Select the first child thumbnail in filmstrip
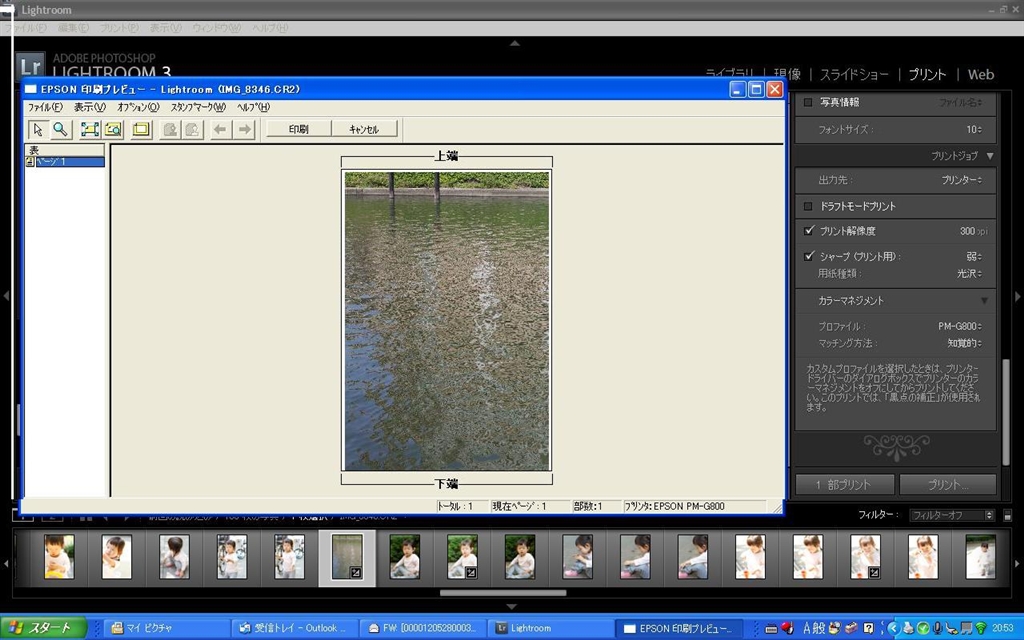Image resolution: width=1024 pixels, height=640 pixels. point(59,557)
